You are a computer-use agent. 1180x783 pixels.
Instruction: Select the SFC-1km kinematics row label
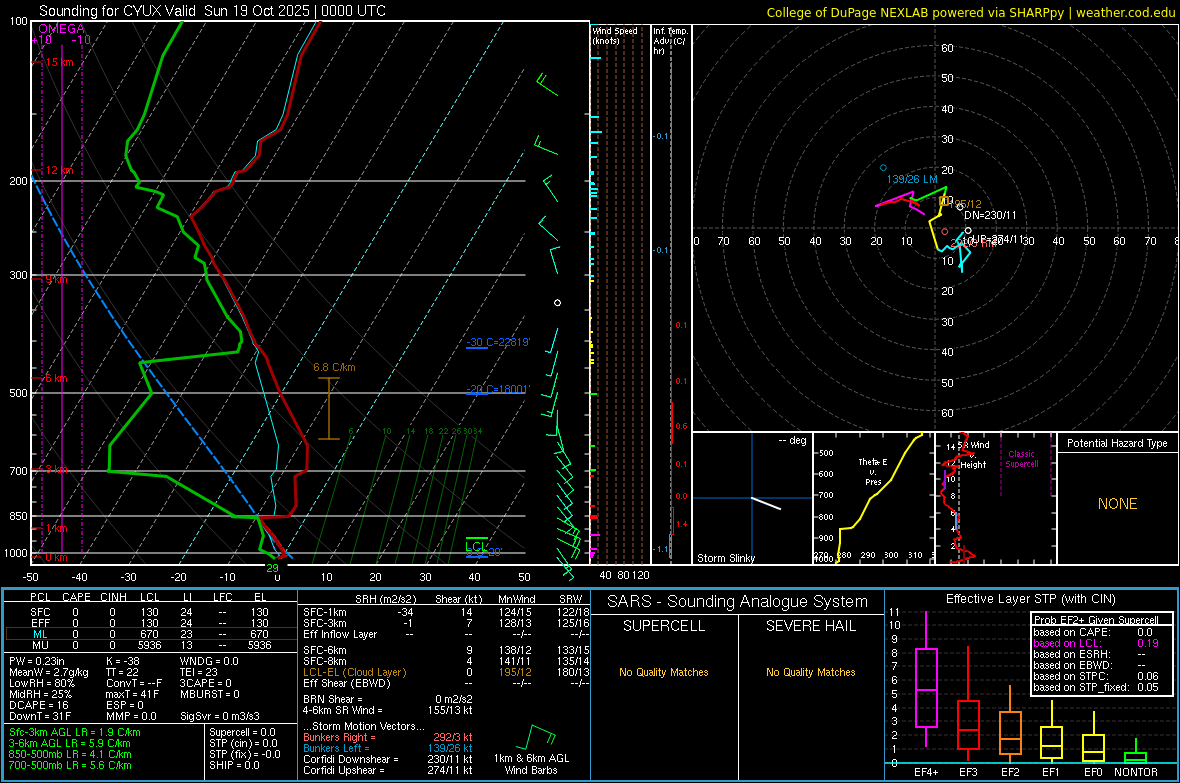coord(325,612)
